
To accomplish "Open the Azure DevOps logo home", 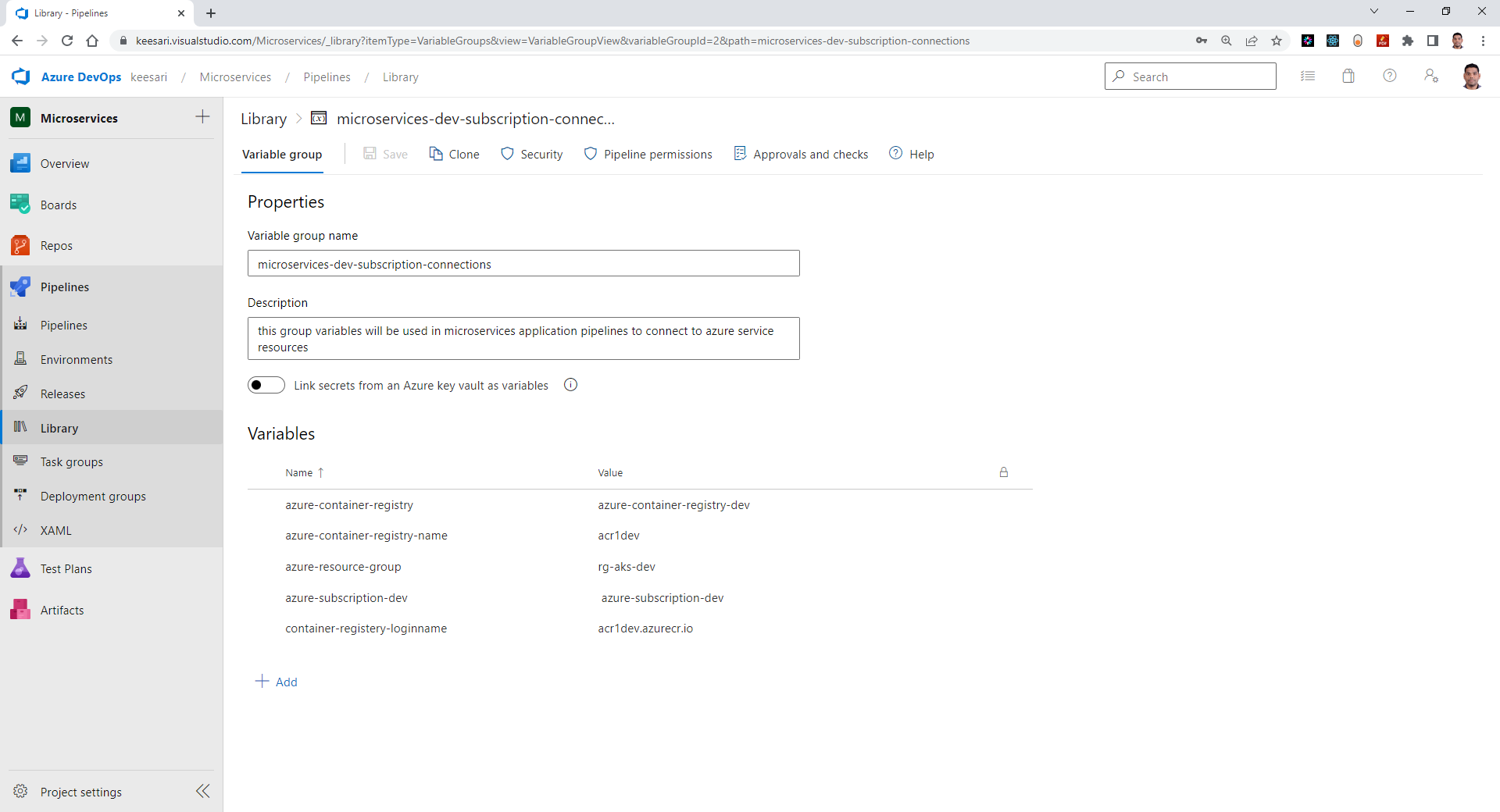I will pyautogui.click(x=21, y=77).
